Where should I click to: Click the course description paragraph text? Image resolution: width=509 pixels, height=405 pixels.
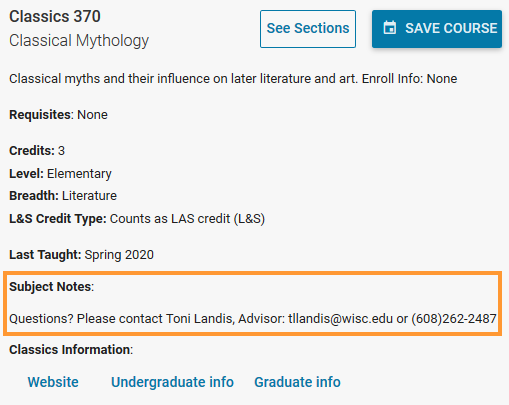(233, 79)
